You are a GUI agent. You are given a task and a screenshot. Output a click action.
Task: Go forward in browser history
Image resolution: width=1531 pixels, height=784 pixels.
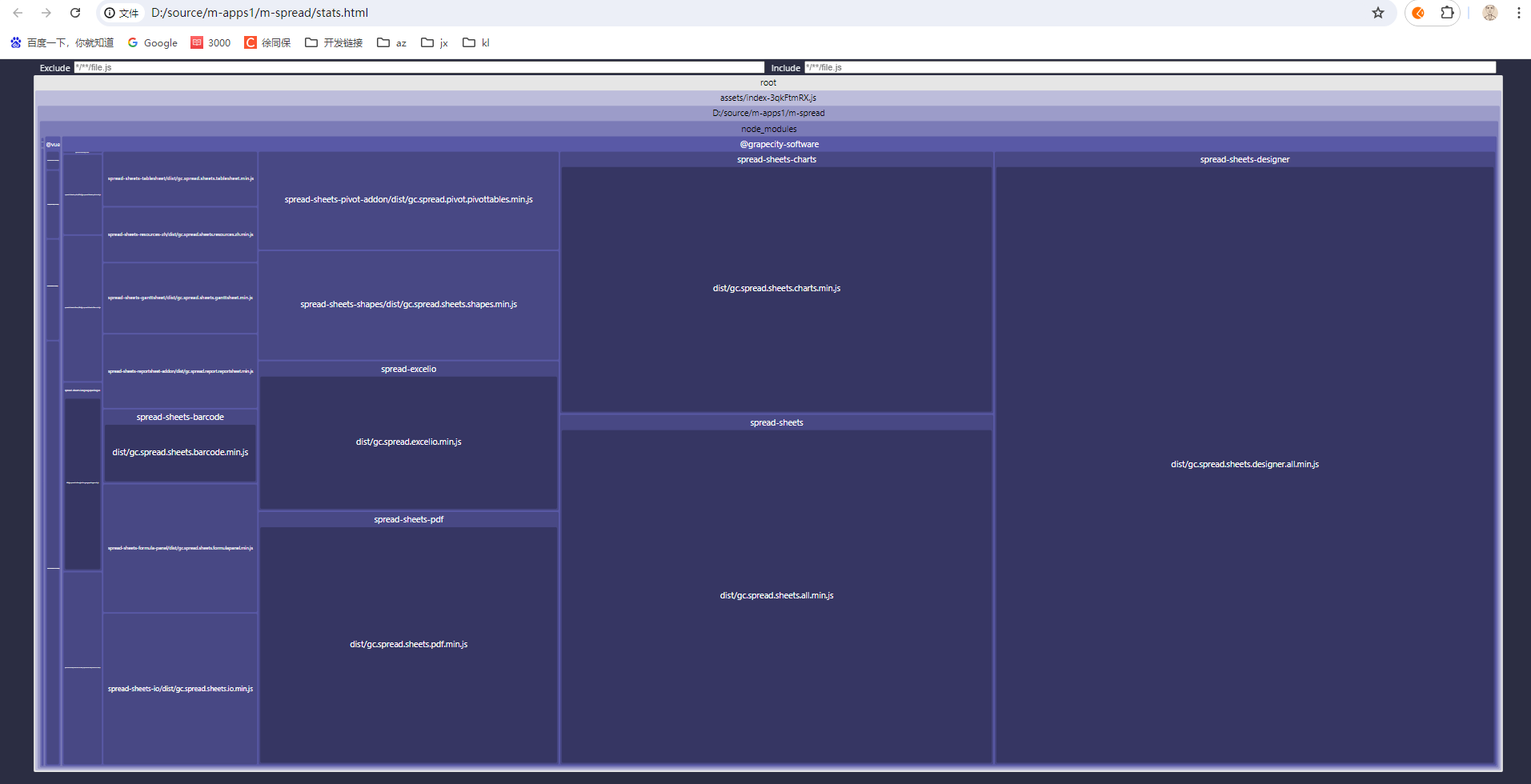click(46, 13)
